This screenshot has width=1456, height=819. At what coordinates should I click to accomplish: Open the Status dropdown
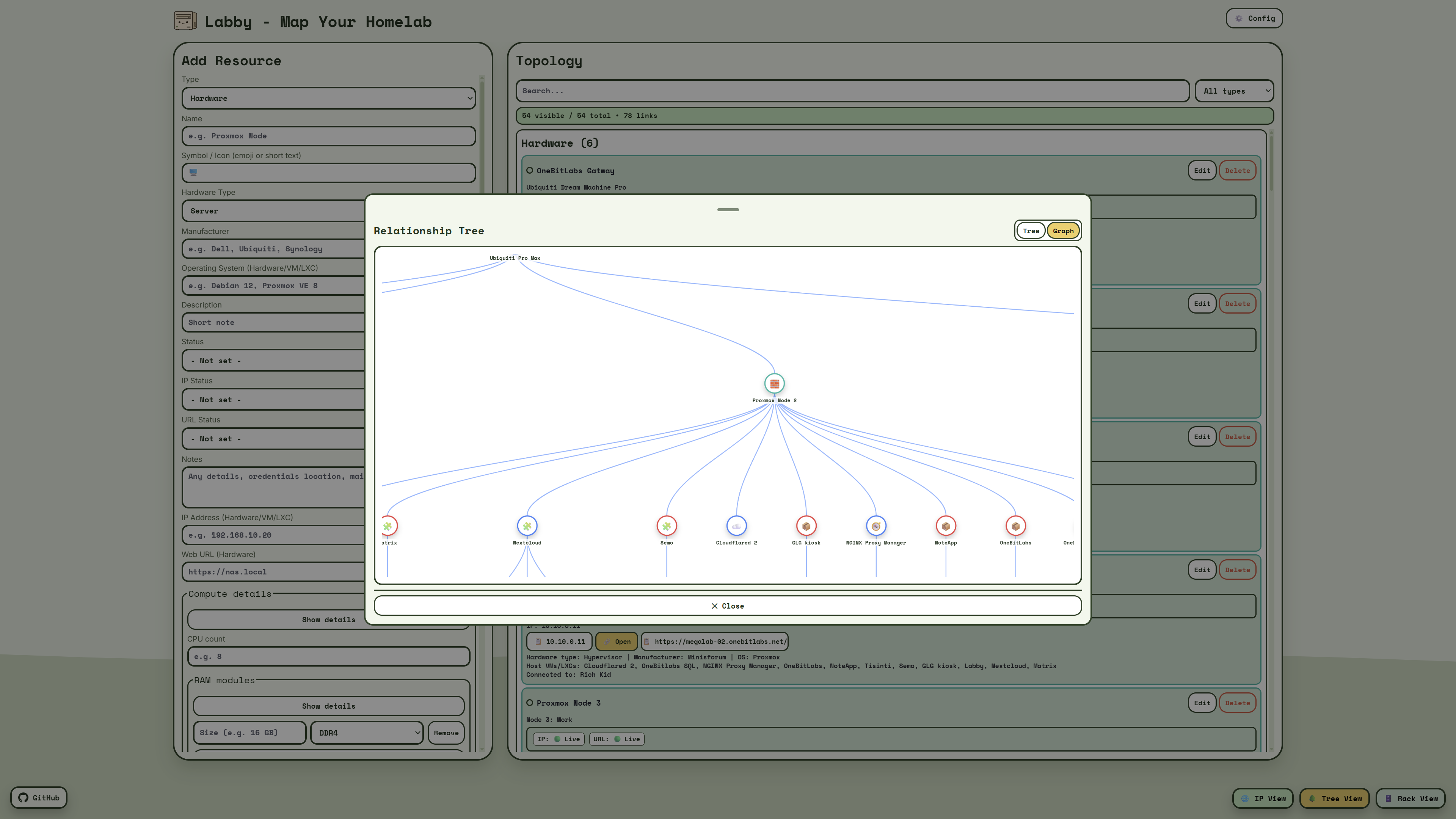(273, 361)
